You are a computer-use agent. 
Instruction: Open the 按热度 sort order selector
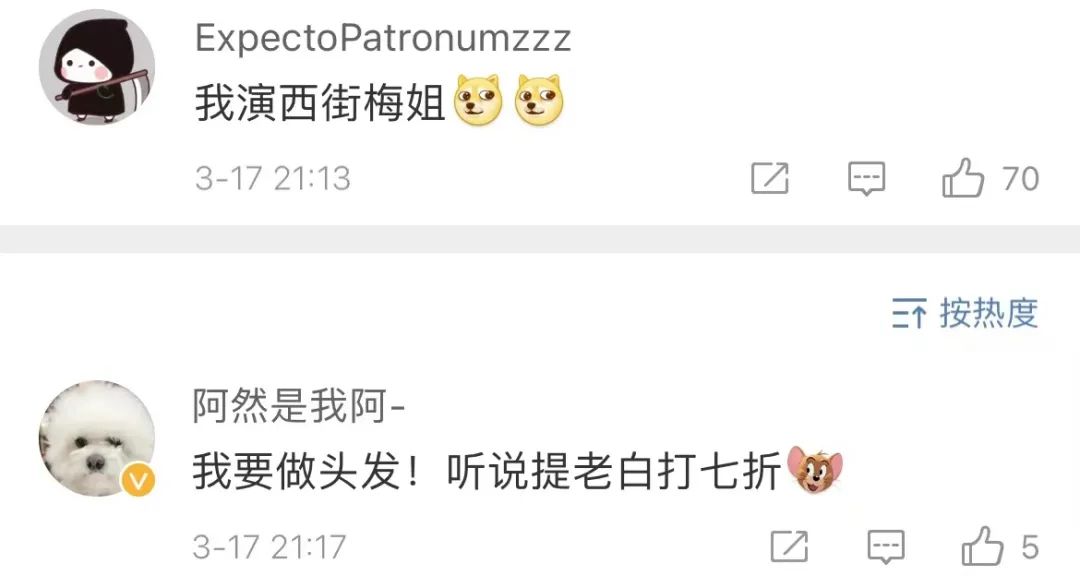coord(965,313)
